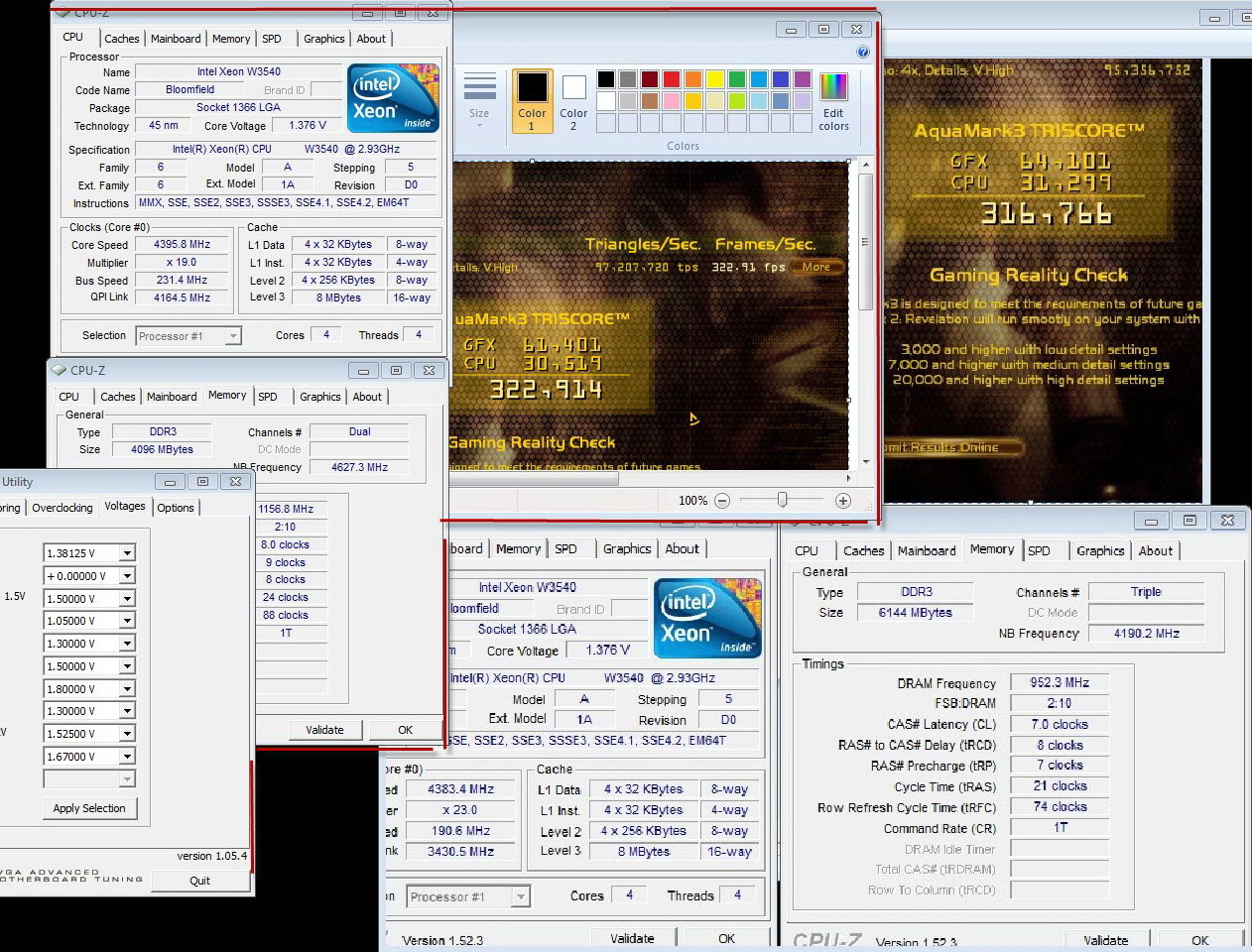The height and width of the screenshot is (952, 1252).
Task: Open Processor #1 dropdown in the 4383.4 MHz CPU-Z window
Action: pos(521,896)
